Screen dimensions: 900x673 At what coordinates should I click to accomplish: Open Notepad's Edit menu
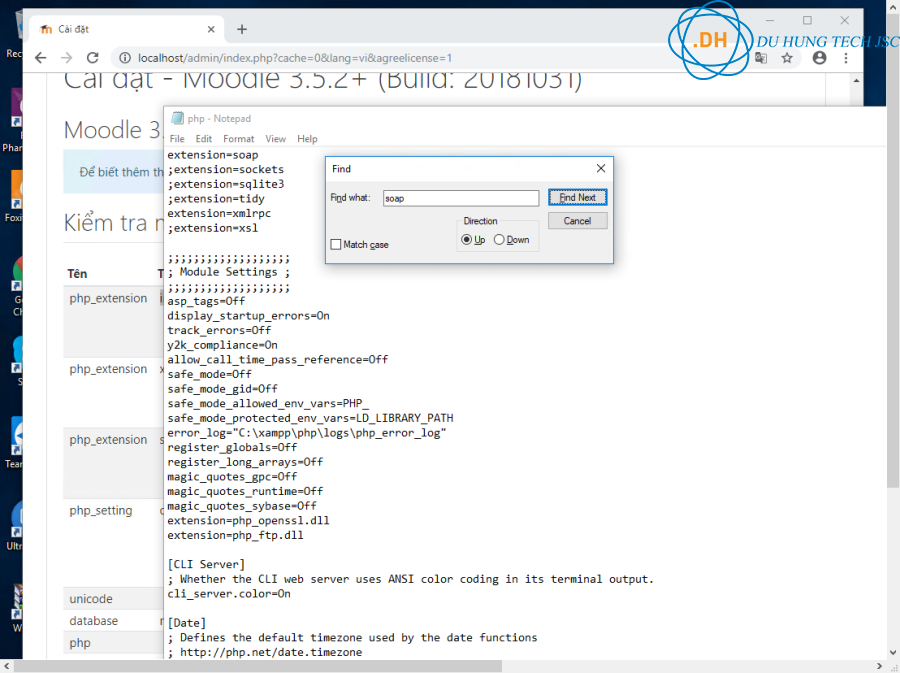tap(204, 139)
